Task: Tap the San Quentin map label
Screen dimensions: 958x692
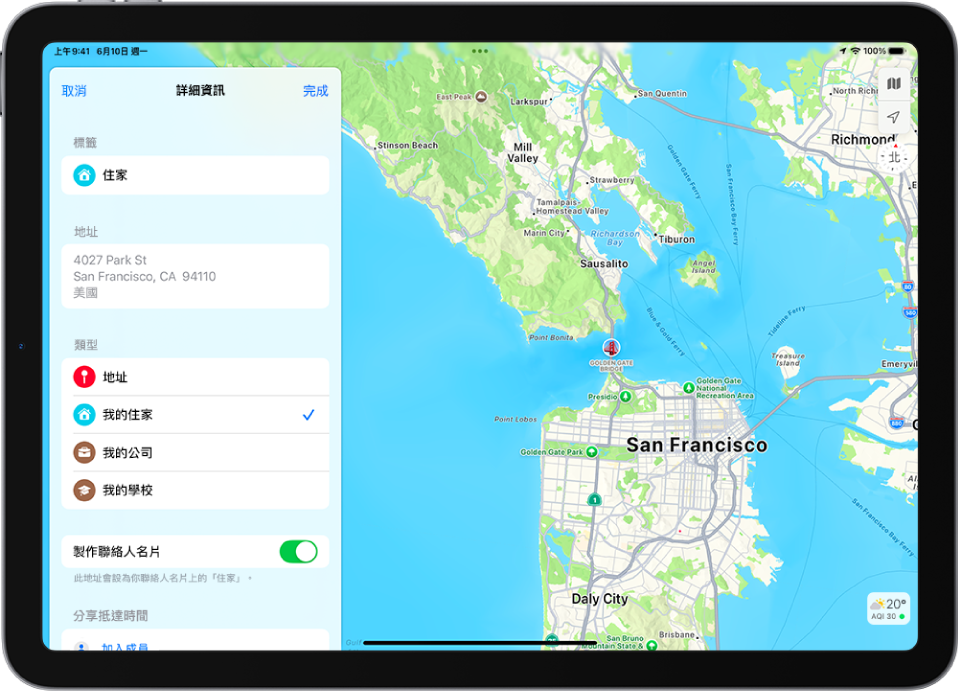Action: pos(662,93)
